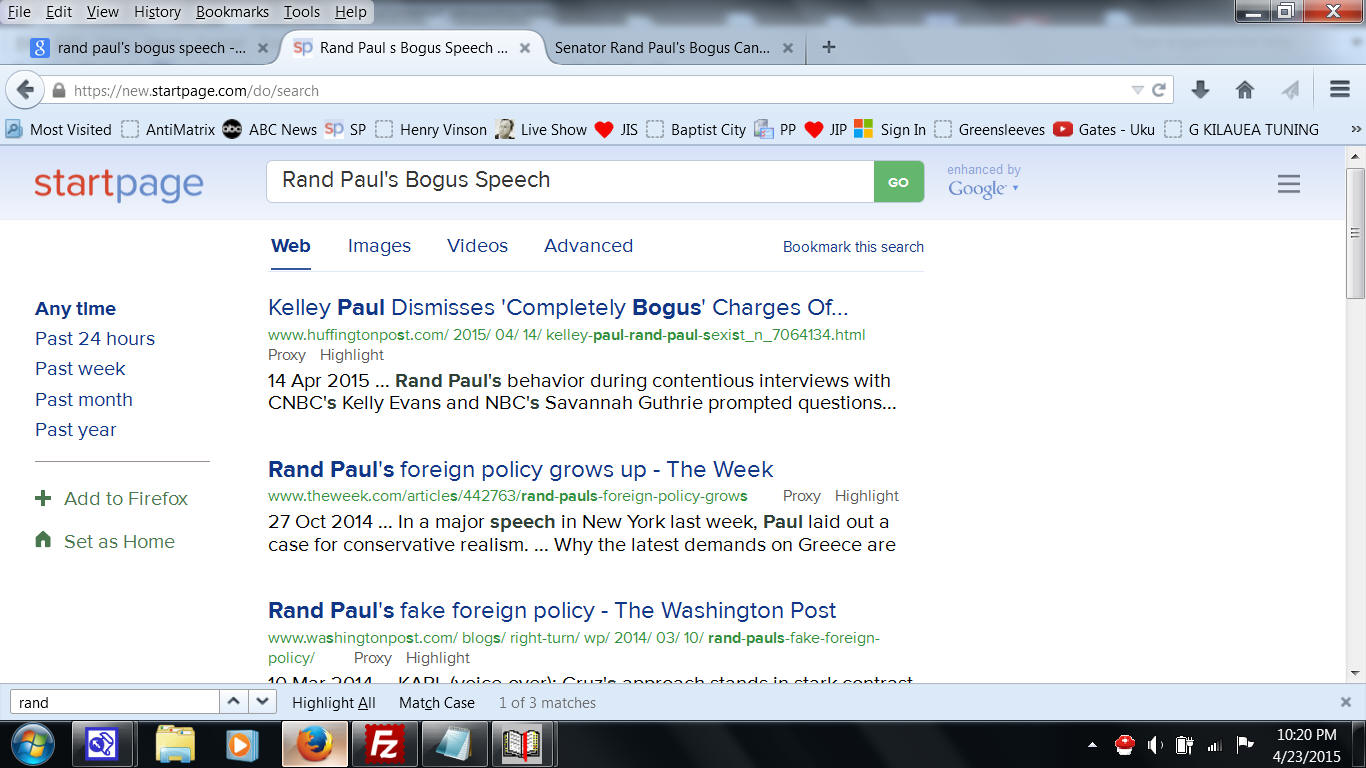Click the volume speaker tray icon
Image resolution: width=1366 pixels, height=768 pixels.
pos(1155,745)
